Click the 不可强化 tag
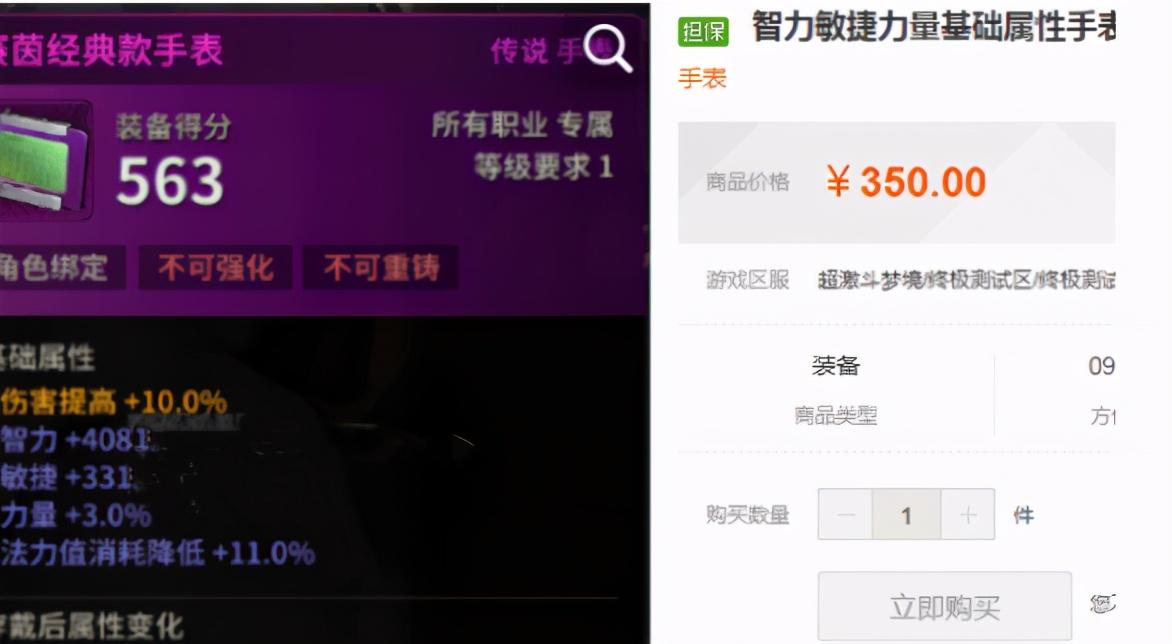Viewport: 1172px width, 644px height. [x=215, y=267]
